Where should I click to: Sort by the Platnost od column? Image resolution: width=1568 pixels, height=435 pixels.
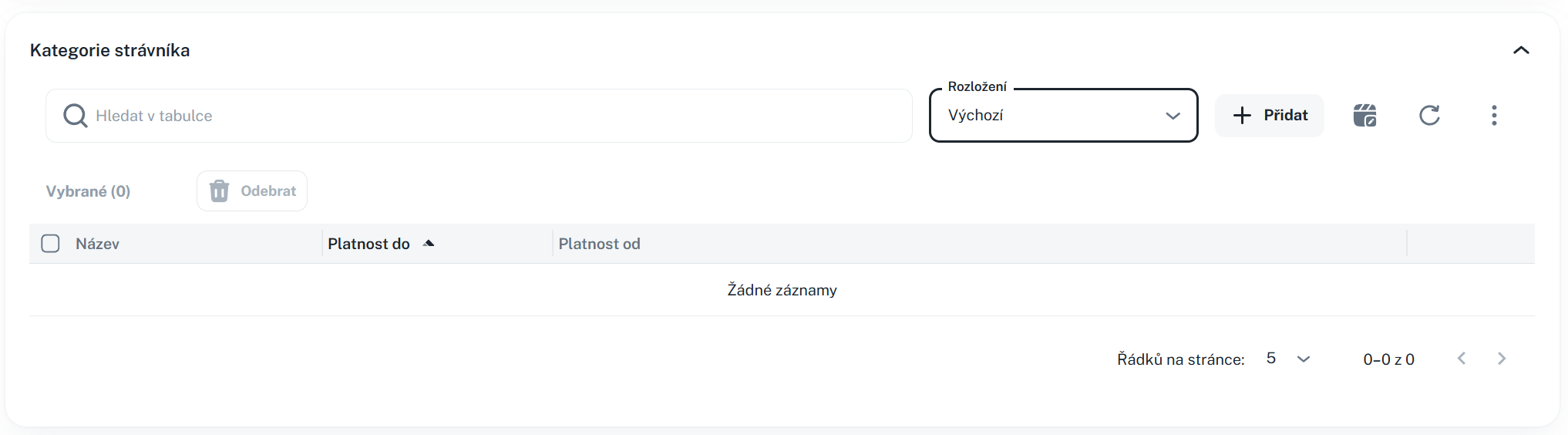click(x=599, y=244)
